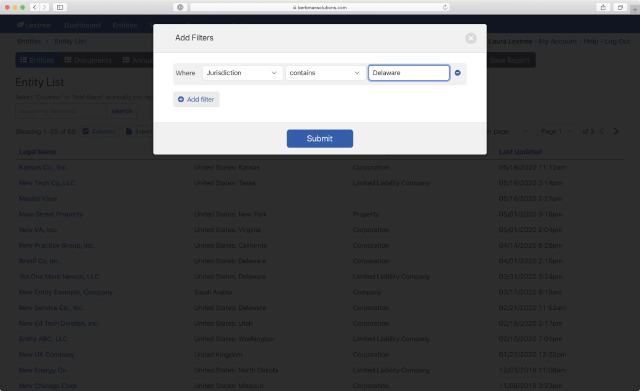This screenshot has width=640, height=391.
Task: Close the Add Filters dialog
Action: click(471, 38)
